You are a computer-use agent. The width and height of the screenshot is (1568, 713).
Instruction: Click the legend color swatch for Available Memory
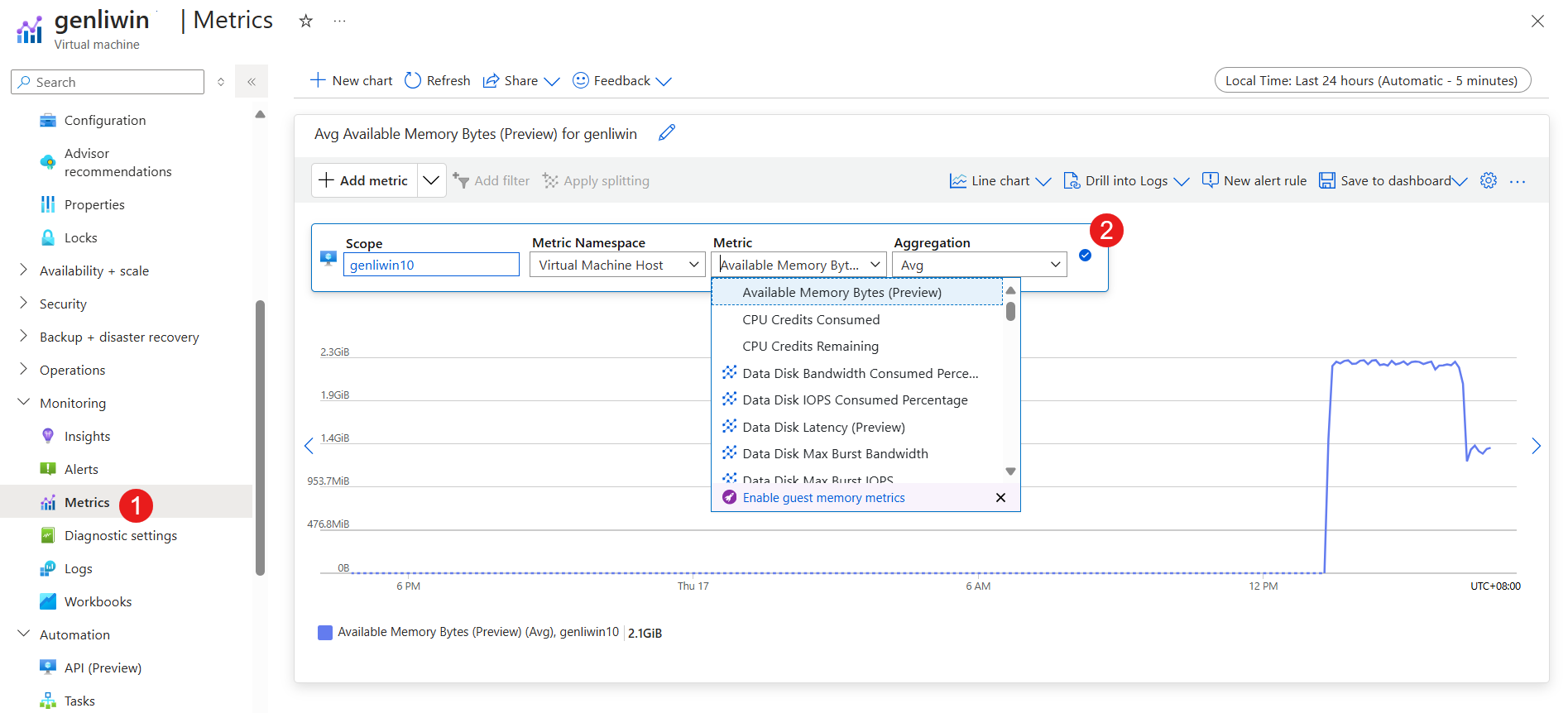(x=325, y=633)
